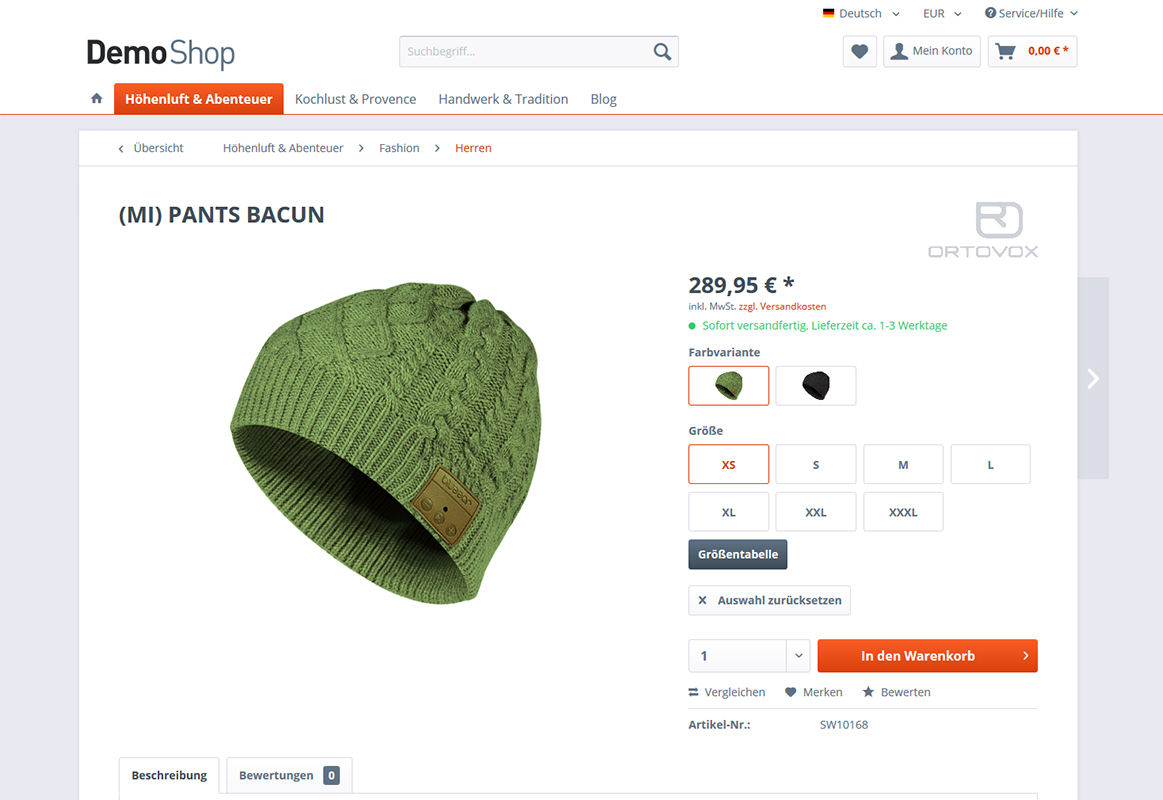Choose size L option
The width and height of the screenshot is (1163, 800).
click(990, 464)
